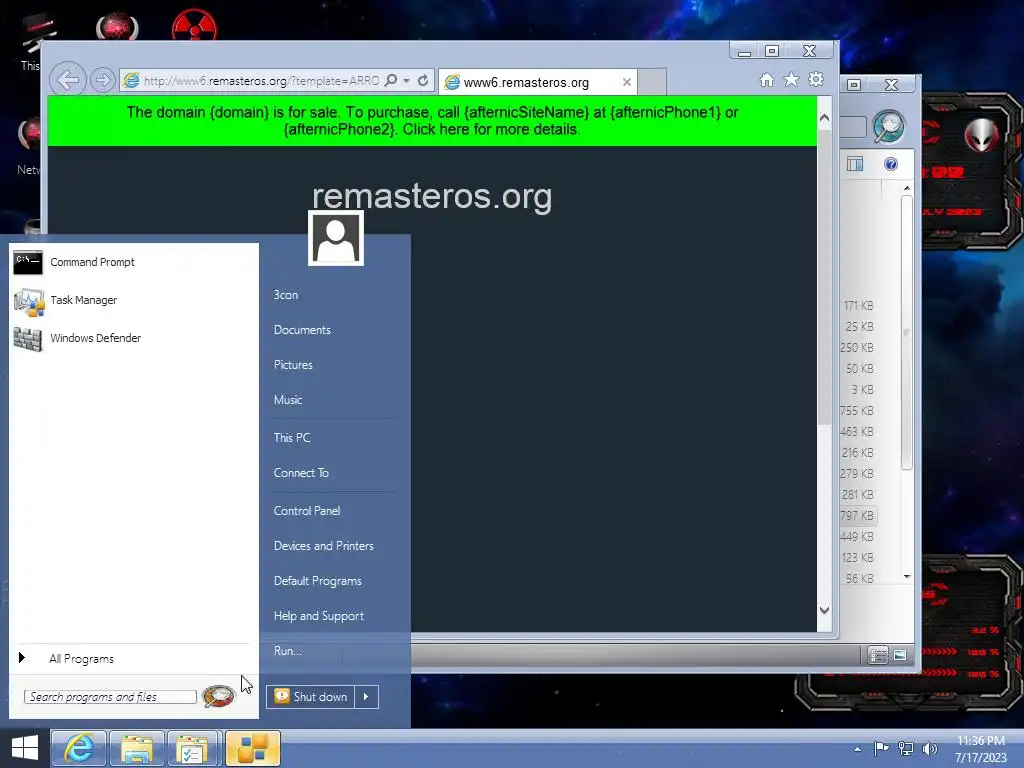Open the 3con user folder
This screenshot has width=1024, height=768.
click(x=286, y=295)
